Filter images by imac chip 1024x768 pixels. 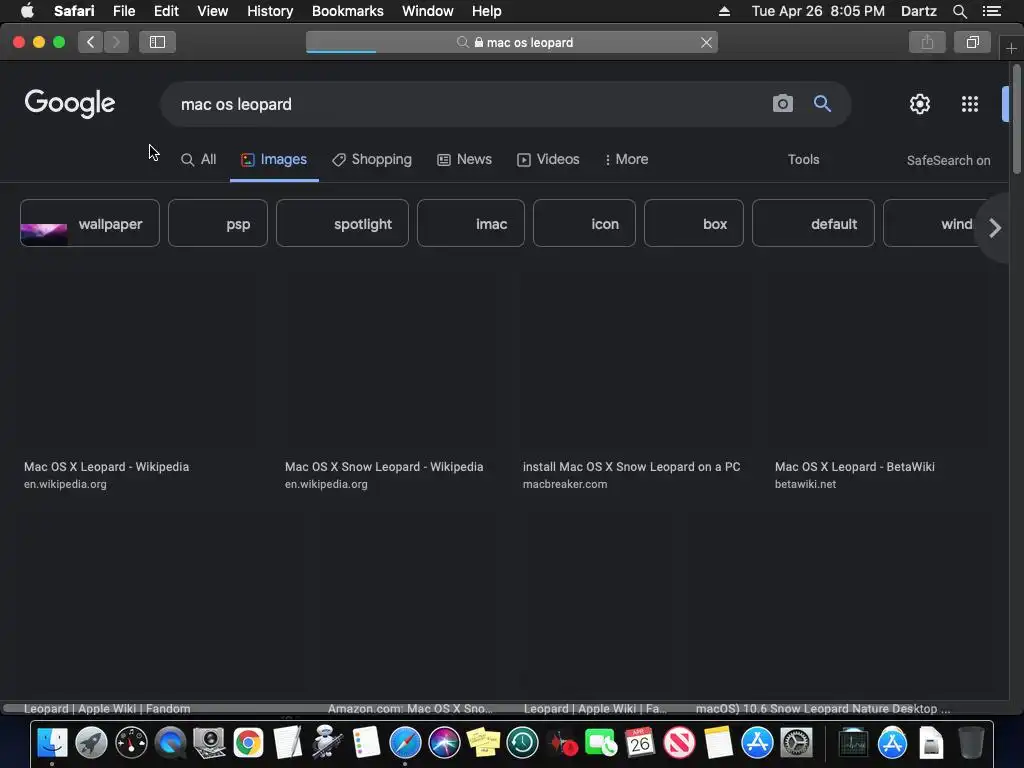(x=470, y=223)
